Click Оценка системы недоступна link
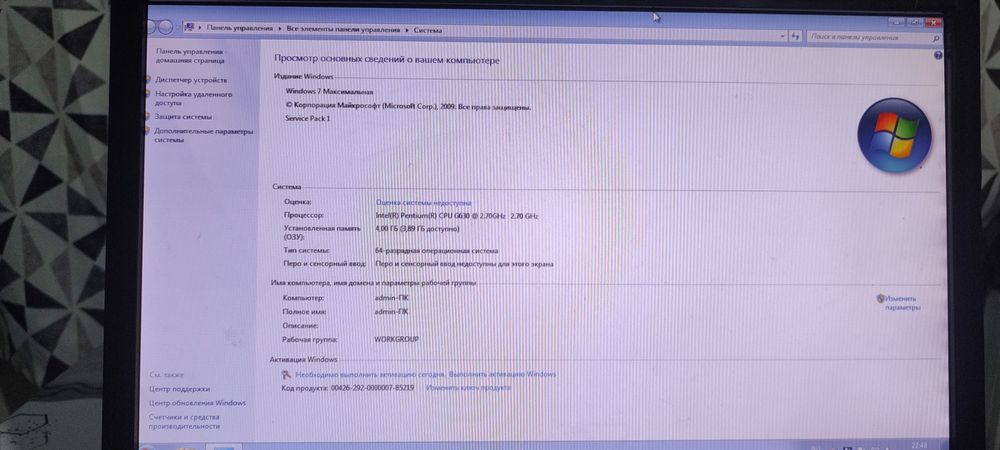The height and width of the screenshot is (450, 1000). 423,203
